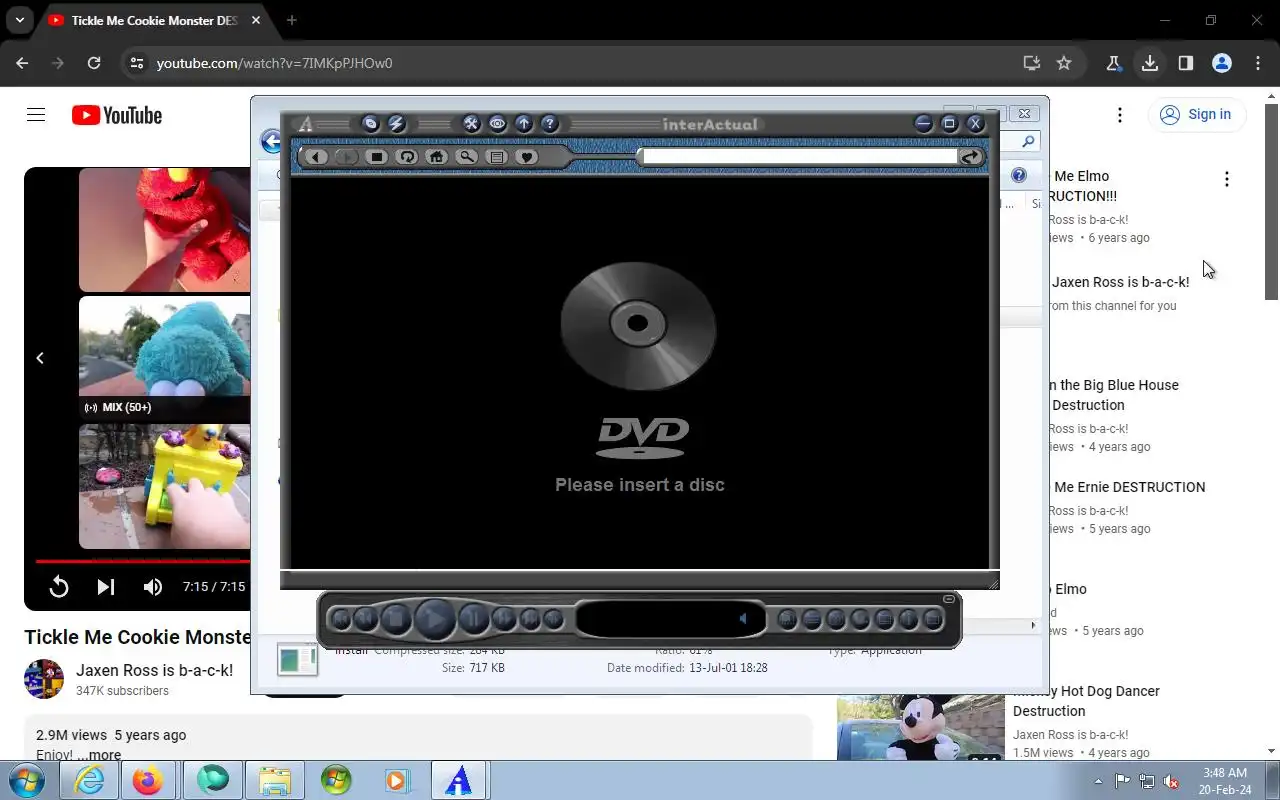The height and width of the screenshot is (800, 1280).
Task: Bookmark this page with the star icon
Action: pyautogui.click(x=1064, y=63)
